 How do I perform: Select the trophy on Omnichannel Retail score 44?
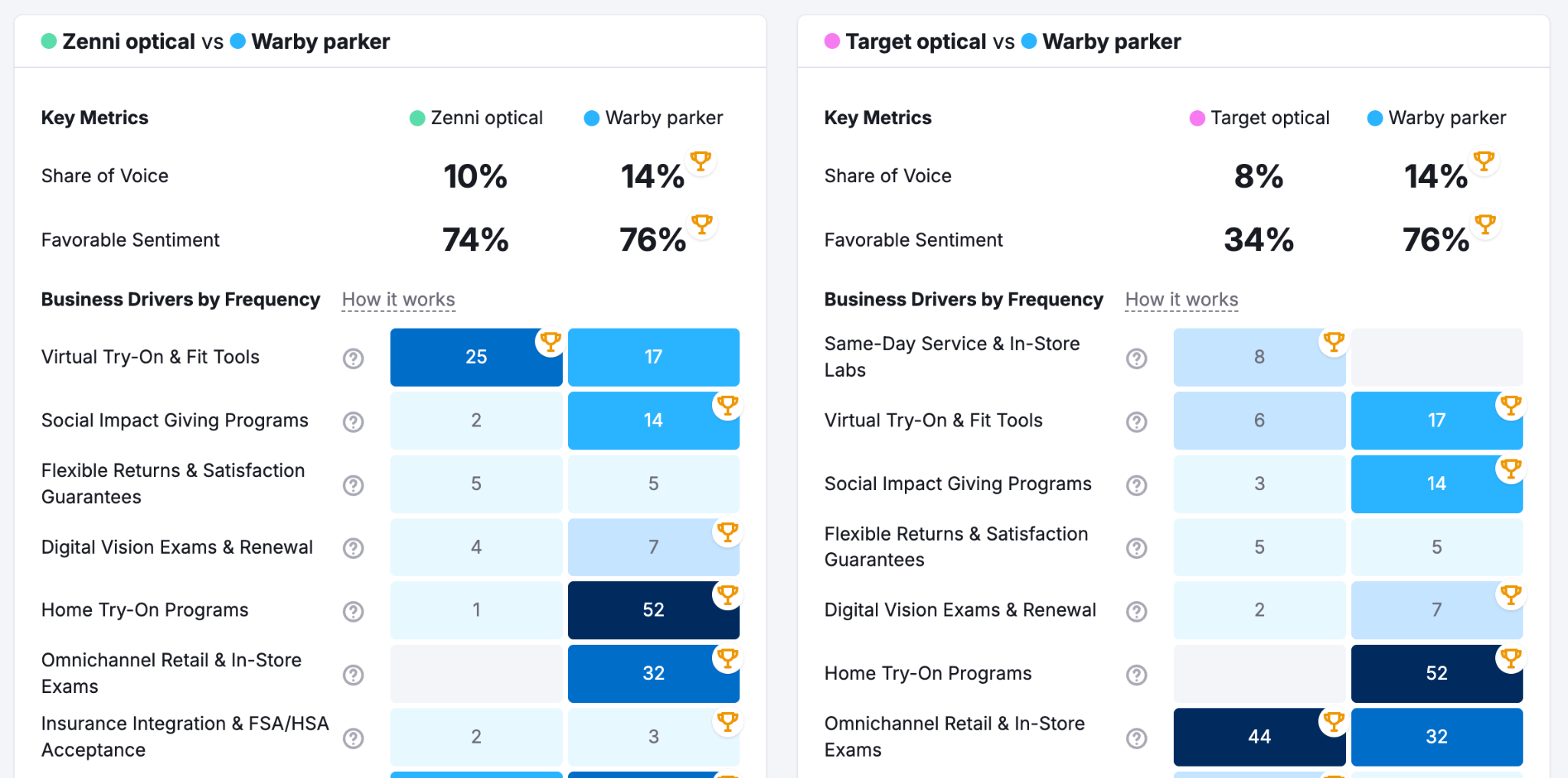click(x=1333, y=721)
